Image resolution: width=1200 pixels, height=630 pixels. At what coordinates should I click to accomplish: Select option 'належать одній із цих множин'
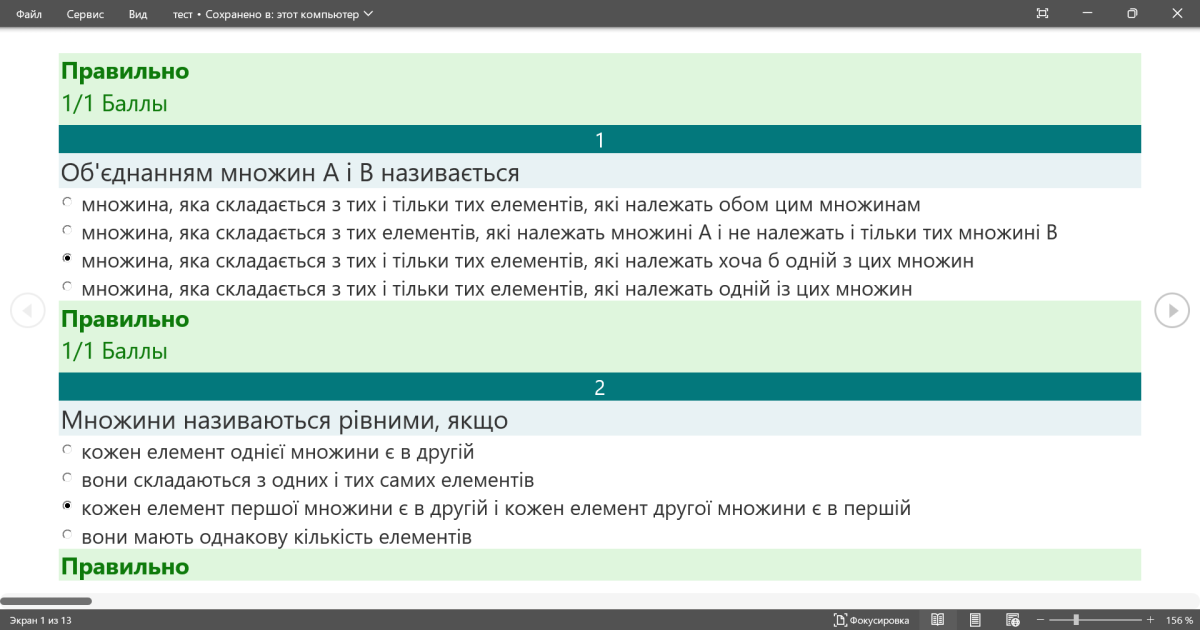point(67,286)
